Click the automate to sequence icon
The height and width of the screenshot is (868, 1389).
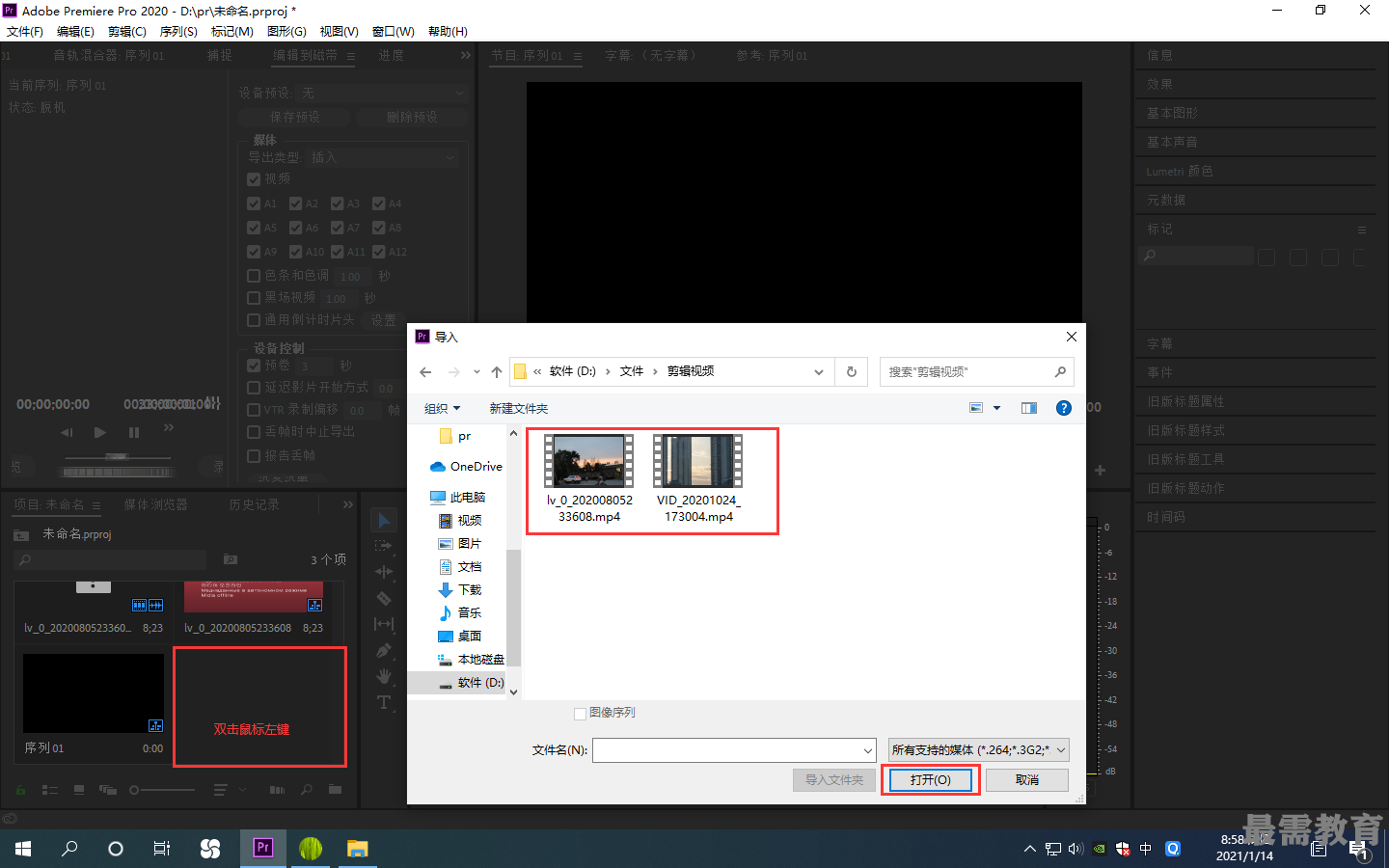click(278, 790)
